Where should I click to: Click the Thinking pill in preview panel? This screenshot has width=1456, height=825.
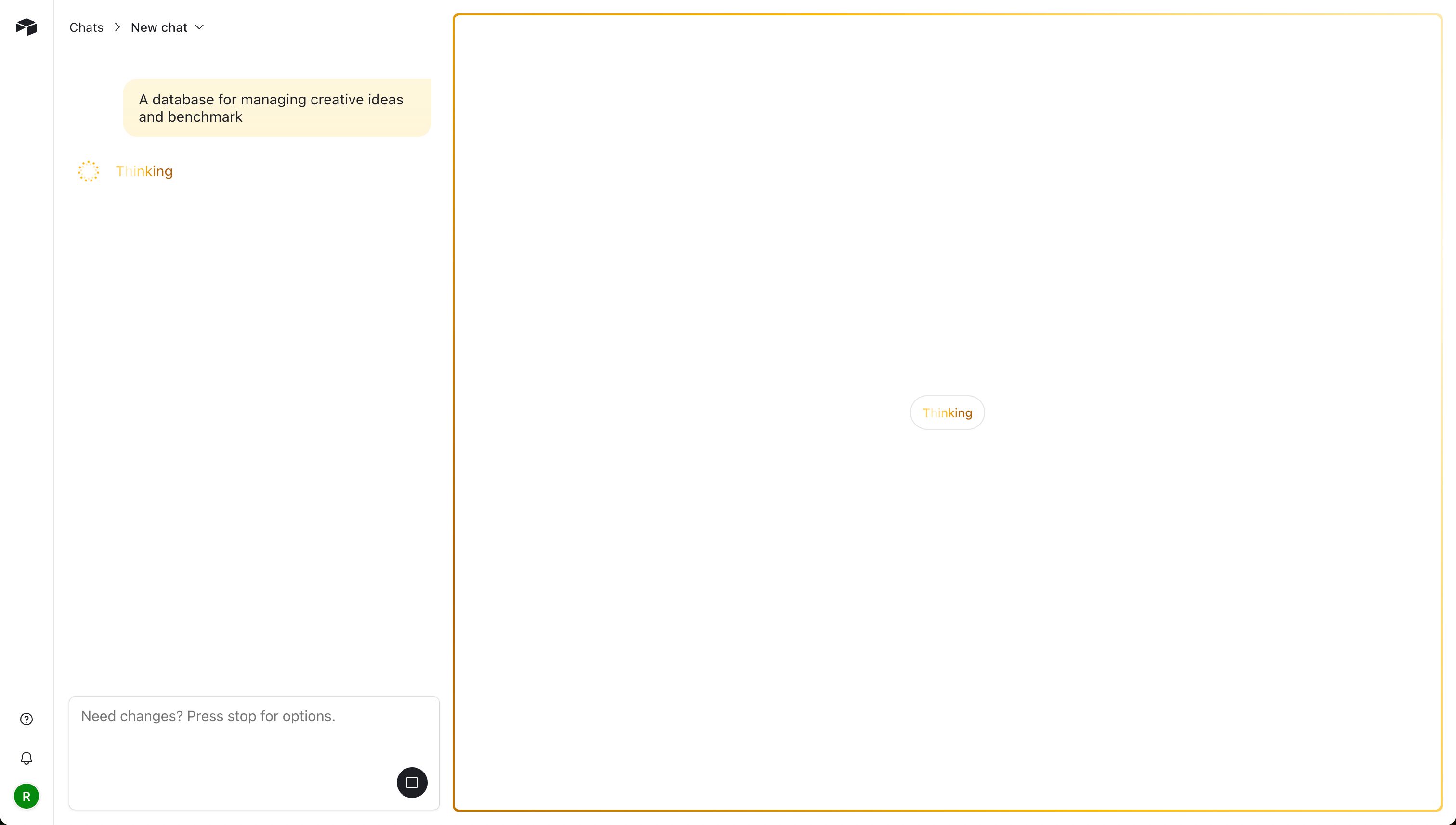click(947, 412)
